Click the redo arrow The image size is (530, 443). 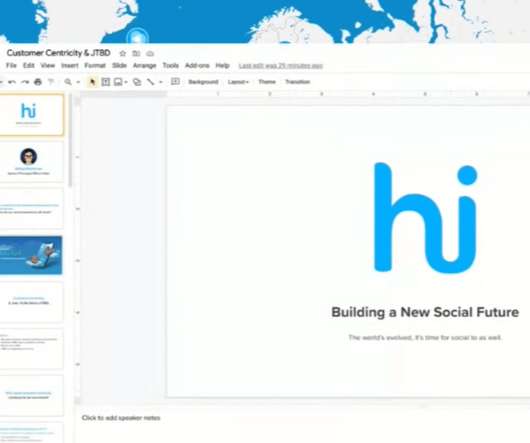pos(25,82)
